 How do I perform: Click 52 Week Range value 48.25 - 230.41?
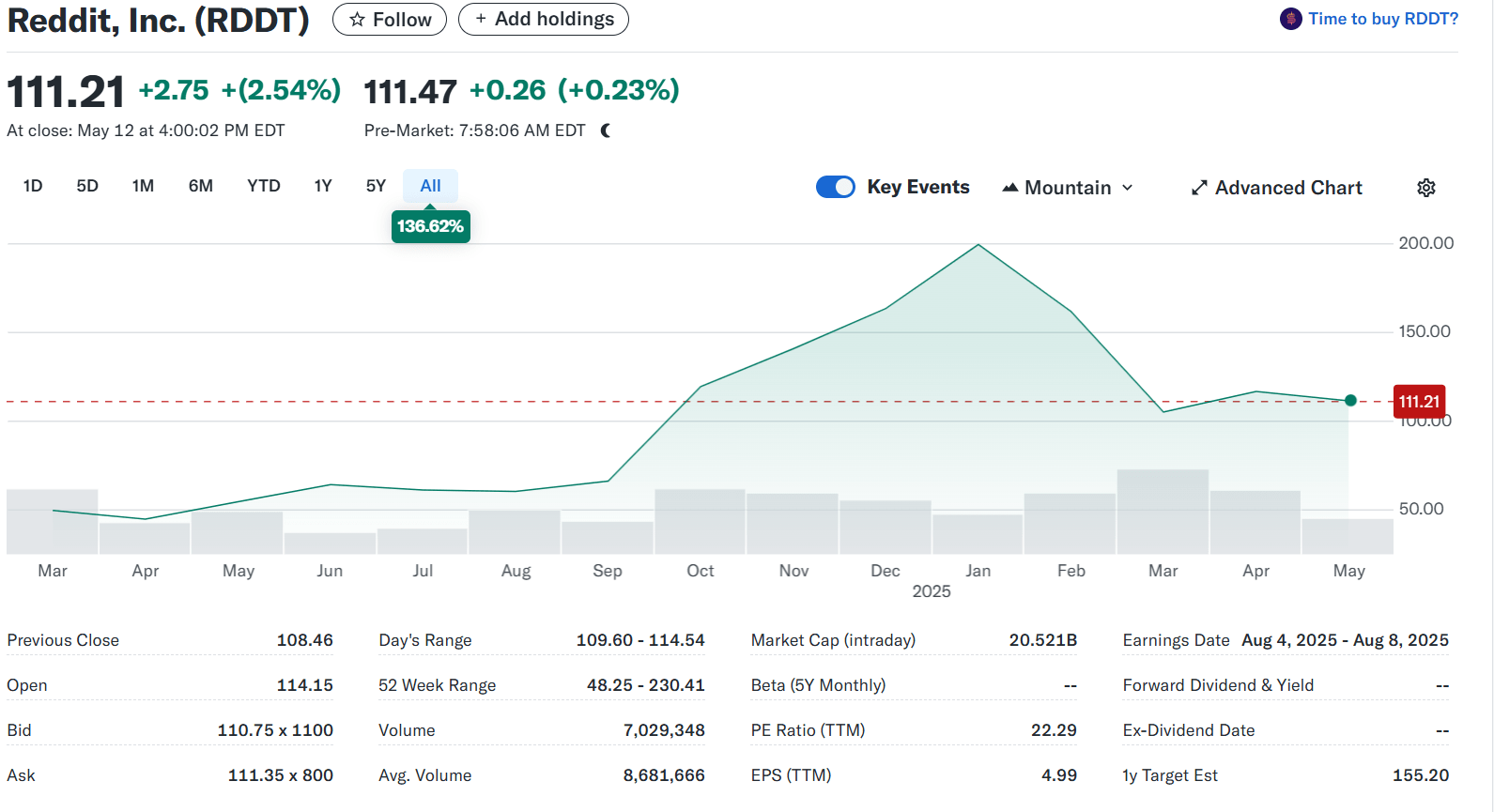coord(646,685)
